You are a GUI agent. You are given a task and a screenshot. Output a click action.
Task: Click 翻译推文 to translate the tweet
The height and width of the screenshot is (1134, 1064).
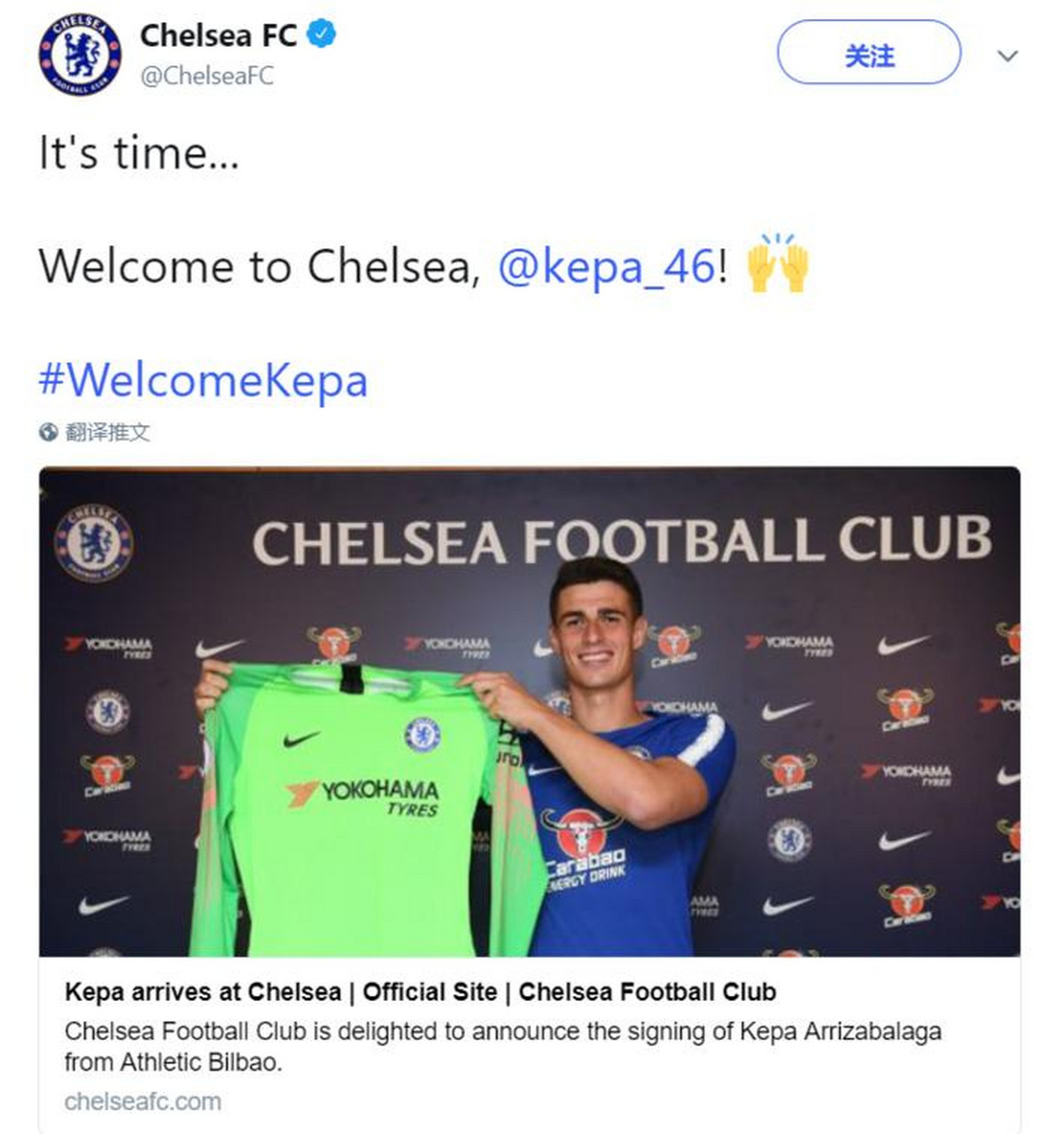pos(111,428)
